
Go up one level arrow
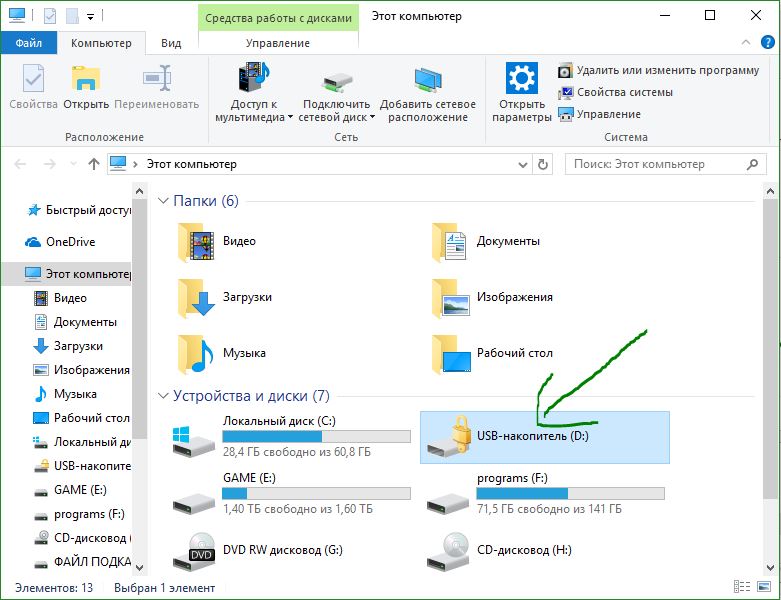pyautogui.click(x=94, y=164)
